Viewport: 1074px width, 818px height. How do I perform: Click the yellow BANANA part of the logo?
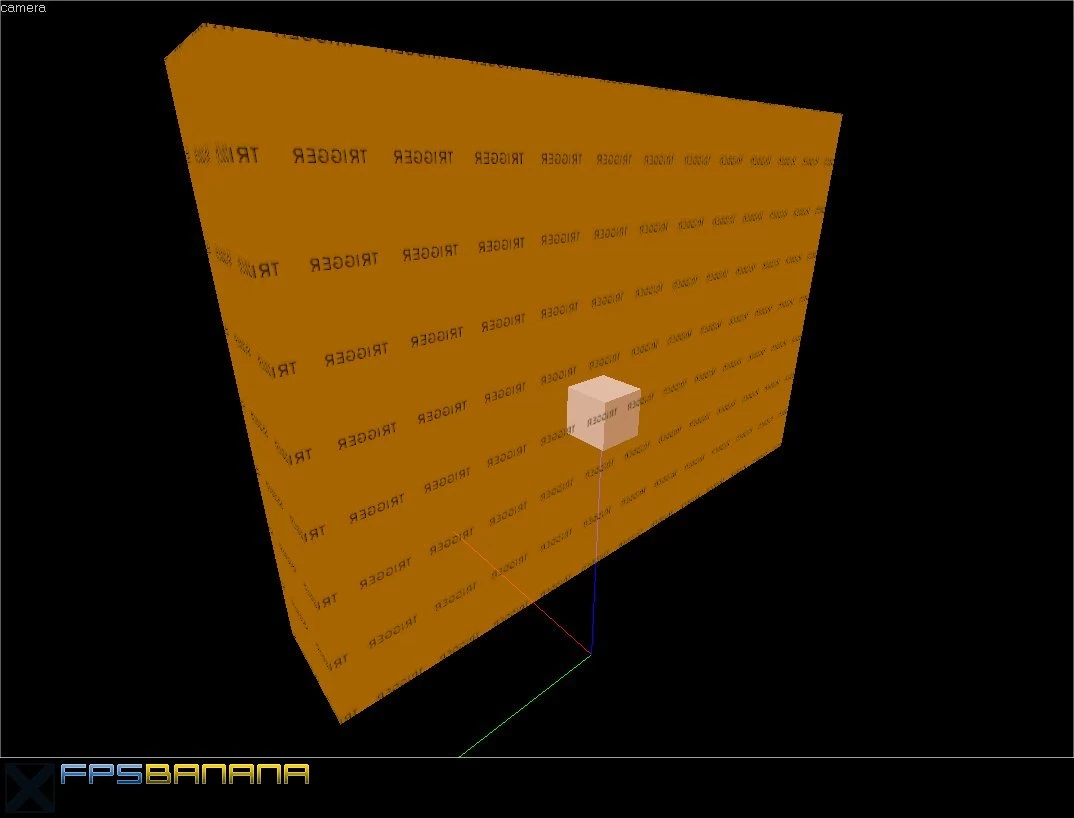tap(227, 773)
